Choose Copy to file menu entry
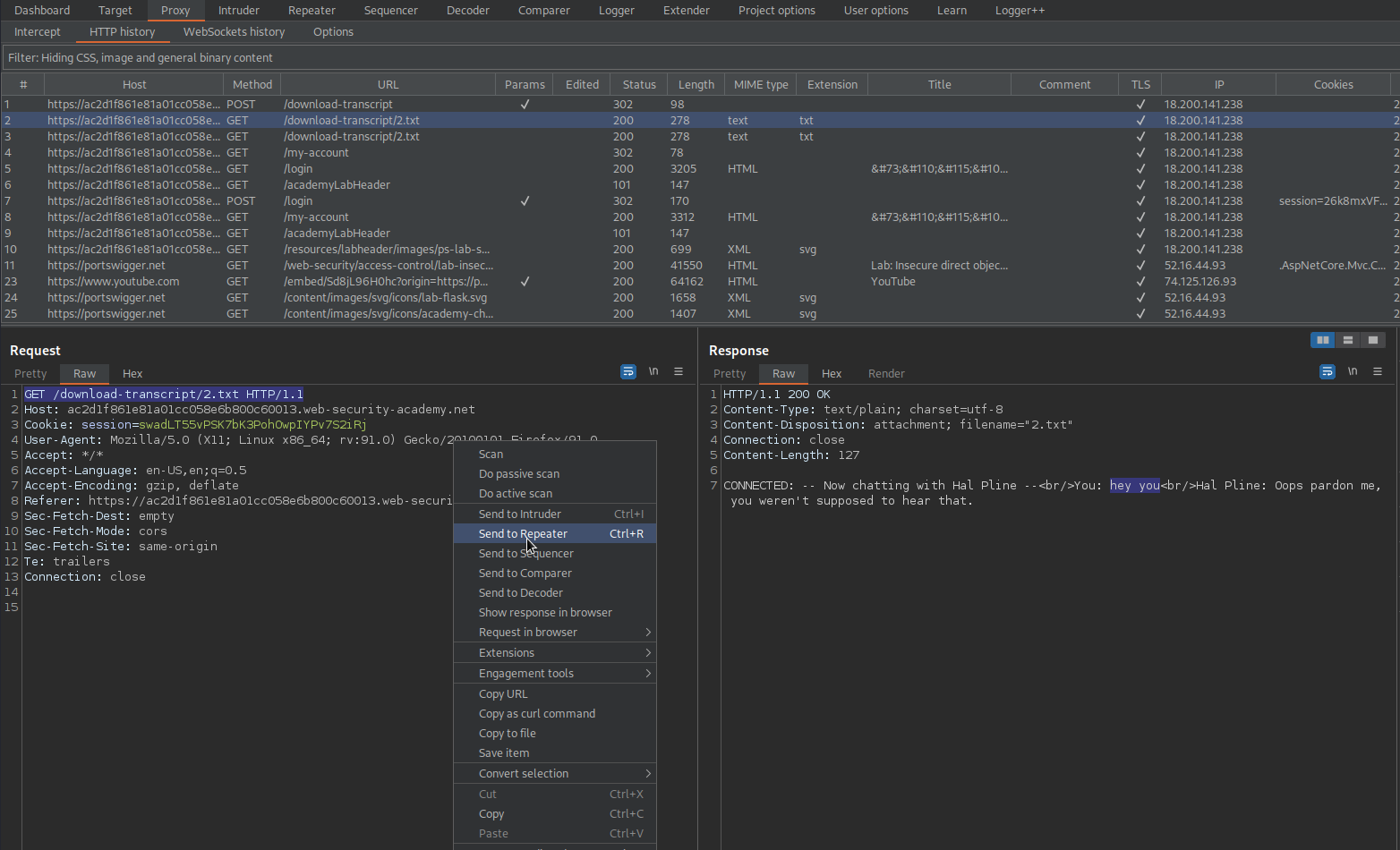Screen dimensions: 1400x850 click(x=555, y=734)
